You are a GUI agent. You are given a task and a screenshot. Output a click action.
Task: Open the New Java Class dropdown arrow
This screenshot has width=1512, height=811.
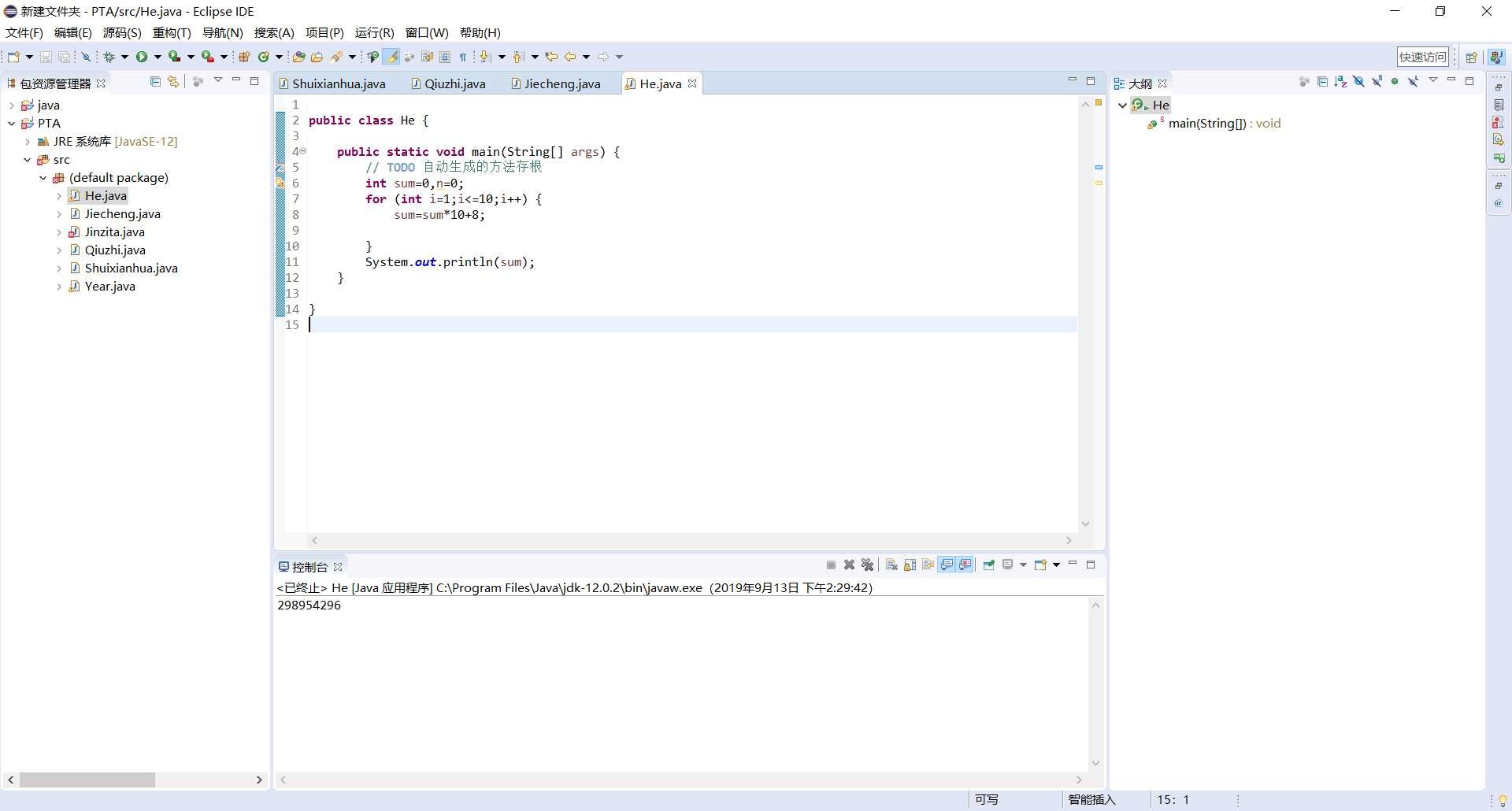279,57
